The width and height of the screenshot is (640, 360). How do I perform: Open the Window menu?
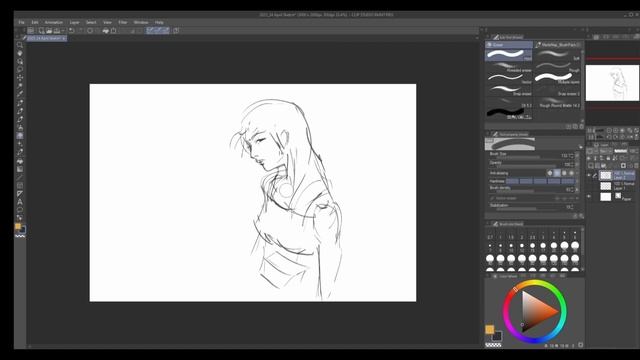(141, 22)
